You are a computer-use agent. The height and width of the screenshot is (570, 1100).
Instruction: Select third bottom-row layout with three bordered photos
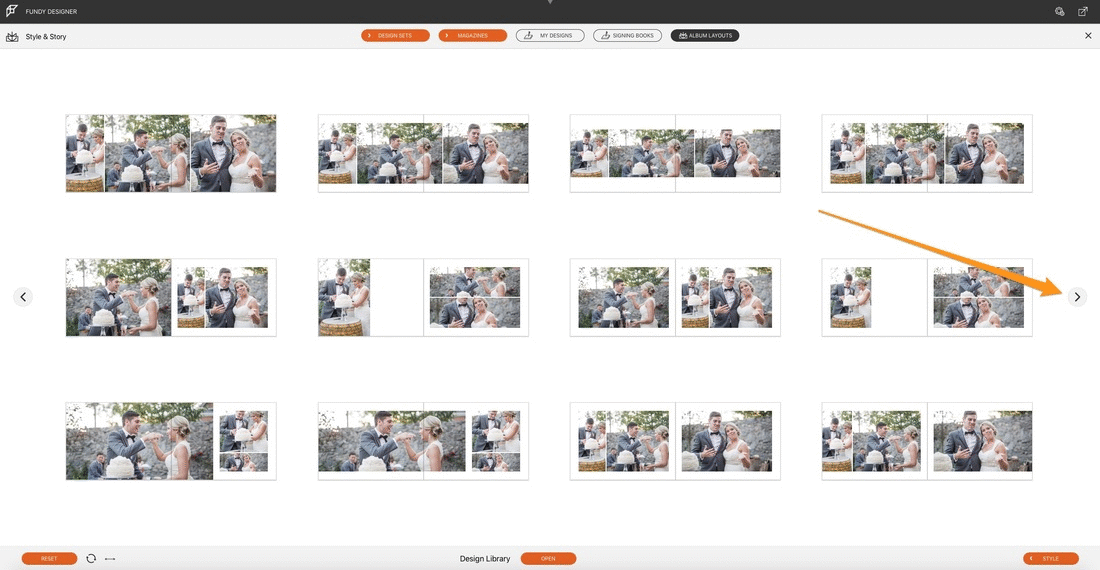pos(675,441)
